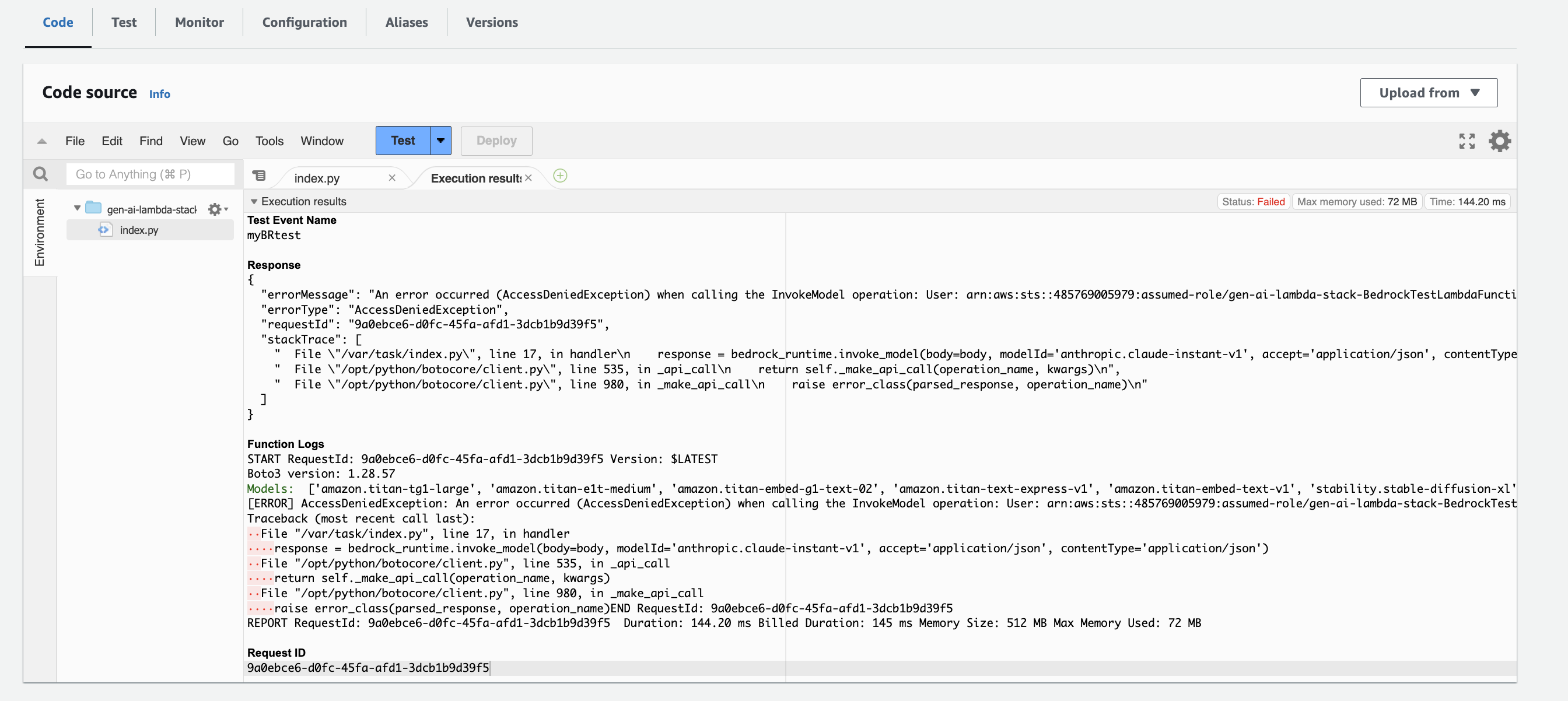Open the Test button dropdown arrow
The image size is (1568, 701).
click(x=440, y=141)
